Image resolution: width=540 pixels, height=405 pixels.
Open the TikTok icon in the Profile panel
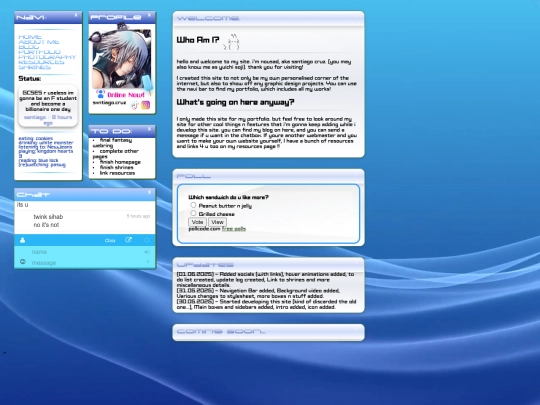coord(134,105)
